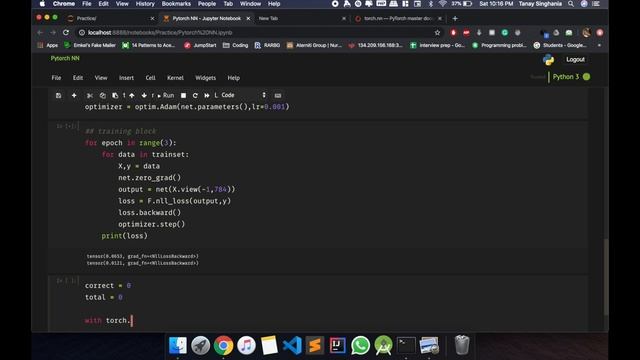This screenshot has width=640, height=360.
Task: Open the Jupyter Help menu
Action: [233, 78]
